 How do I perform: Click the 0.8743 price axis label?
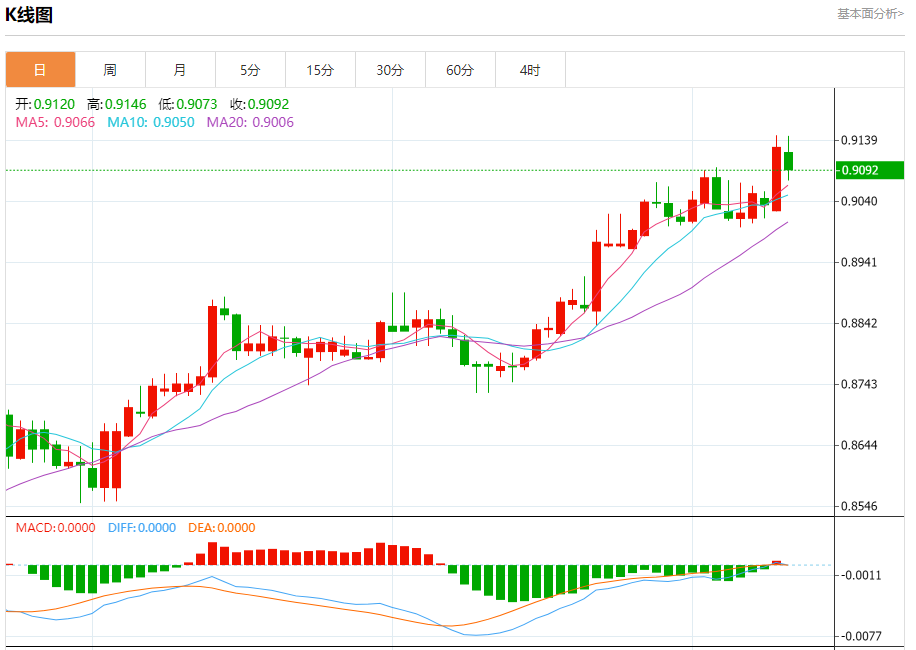(x=859, y=384)
